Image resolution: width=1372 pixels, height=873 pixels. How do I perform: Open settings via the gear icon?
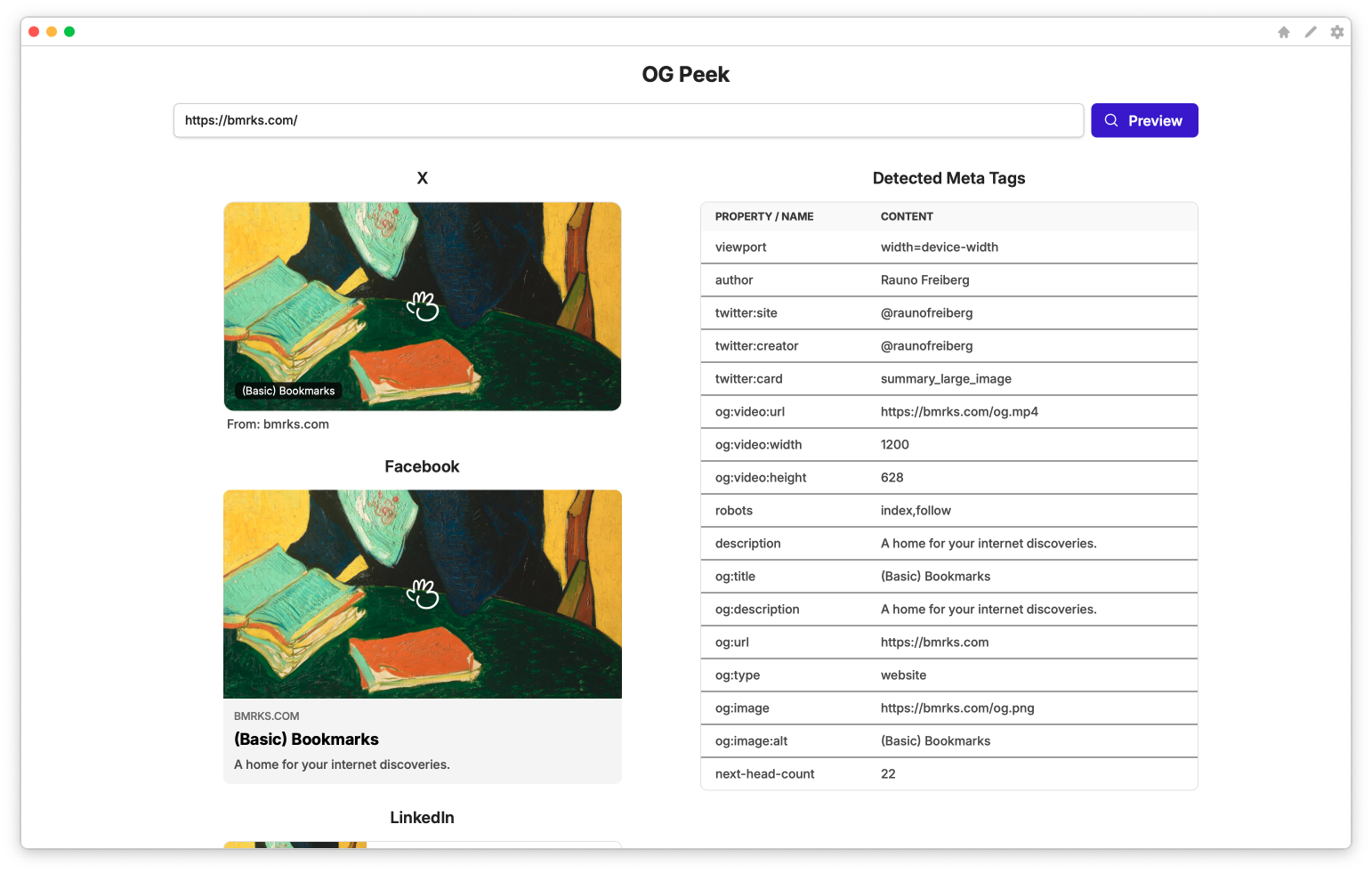point(1336,32)
